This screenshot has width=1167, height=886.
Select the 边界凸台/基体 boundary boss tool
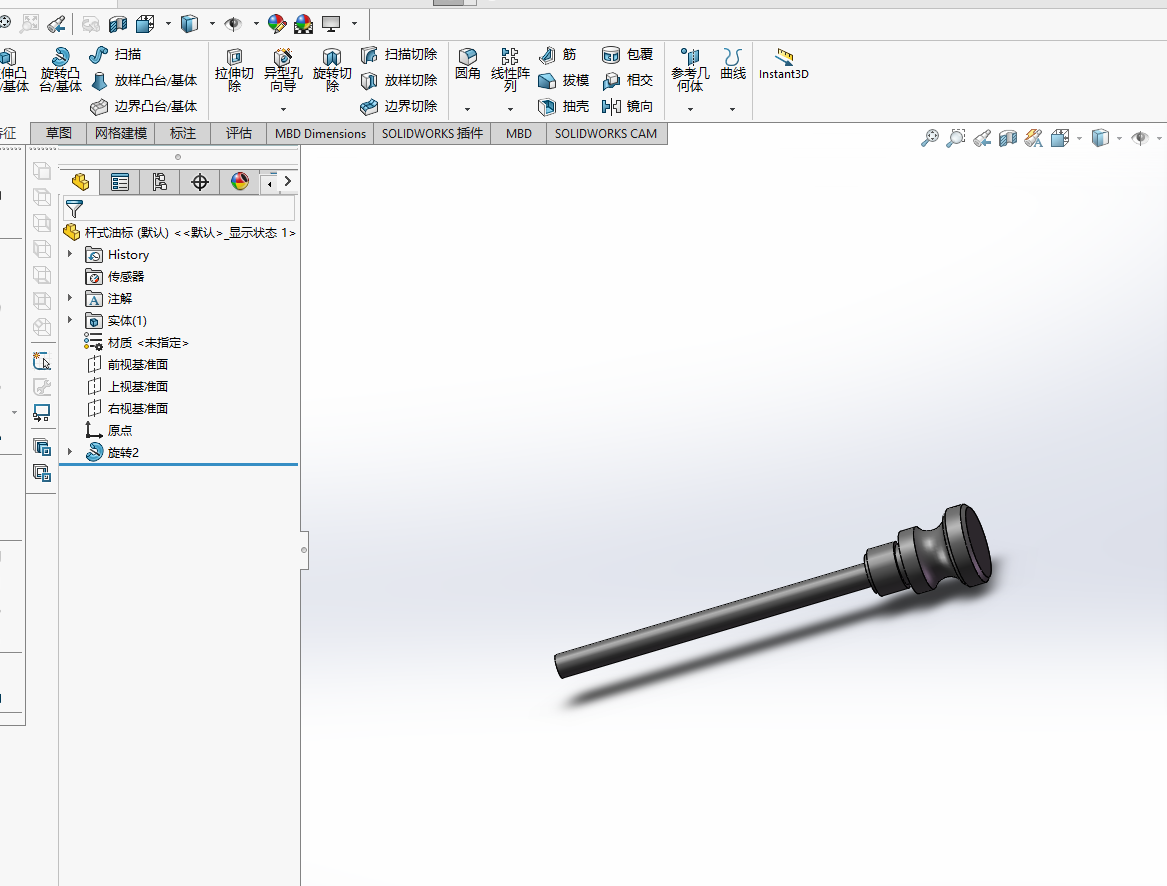[x=144, y=106]
